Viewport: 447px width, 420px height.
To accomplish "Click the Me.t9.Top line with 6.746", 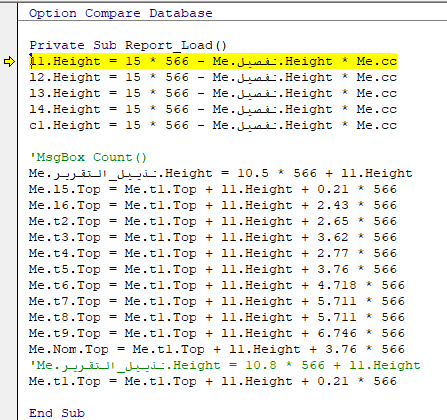I will tap(217, 333).
